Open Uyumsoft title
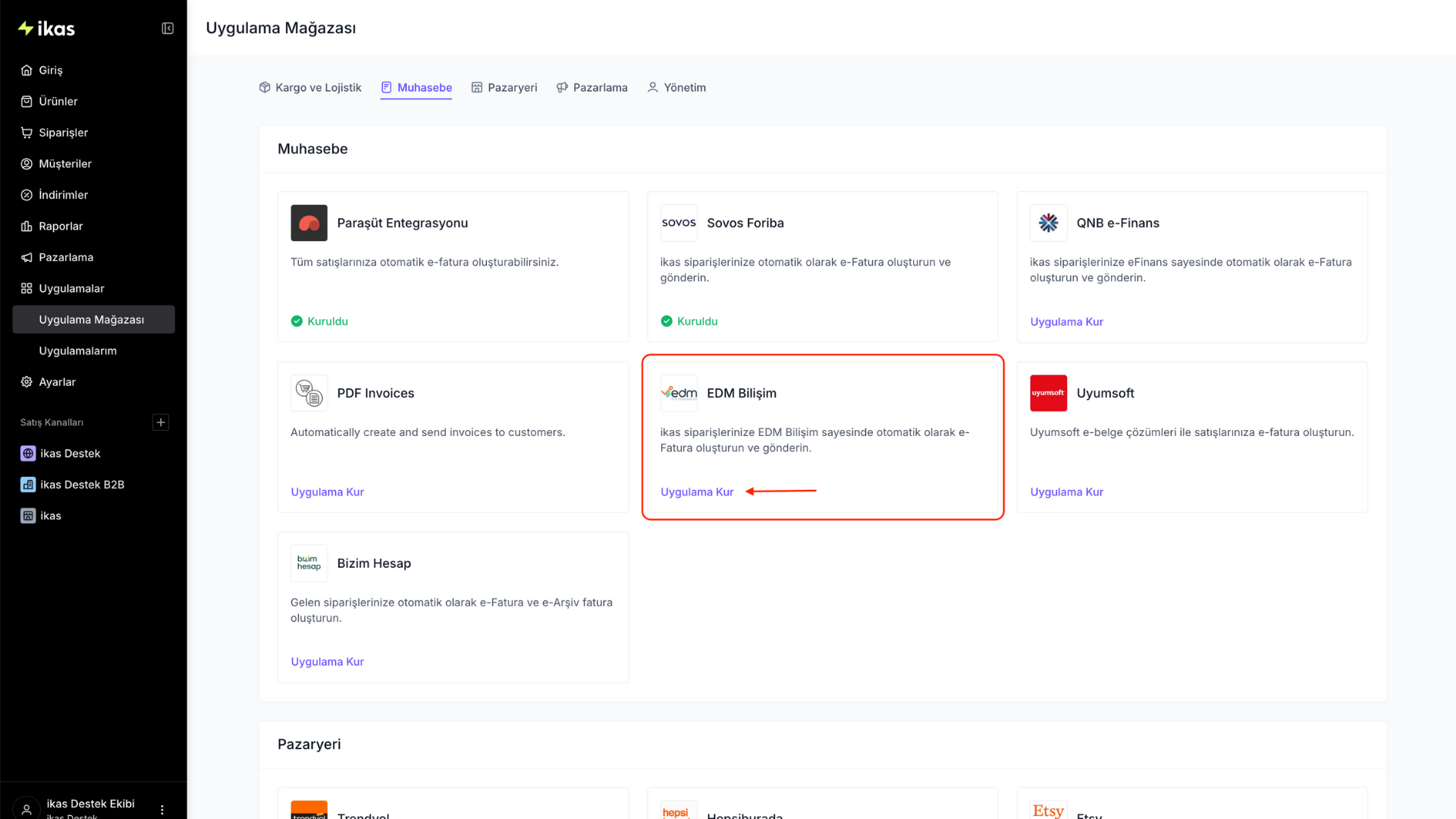 pos(1105,393)
